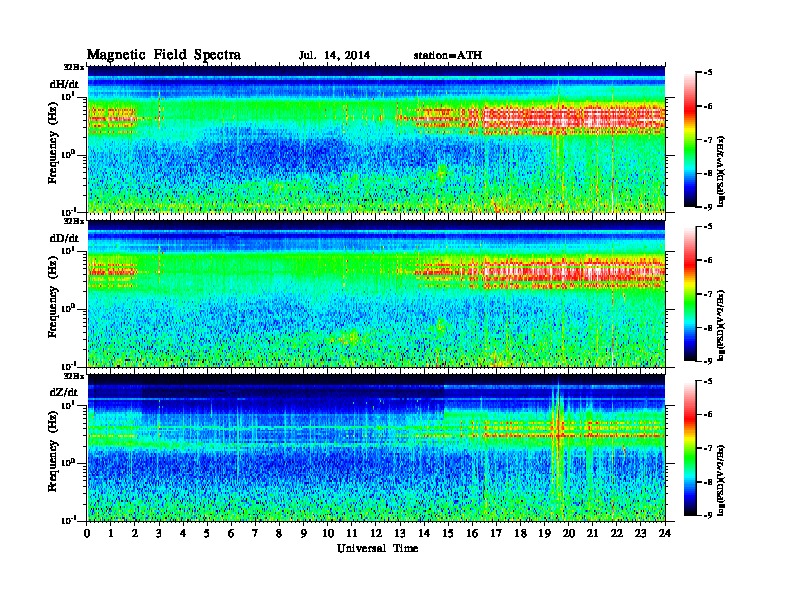Click the dH/dt panel color bar

click(x=689, y=139)
